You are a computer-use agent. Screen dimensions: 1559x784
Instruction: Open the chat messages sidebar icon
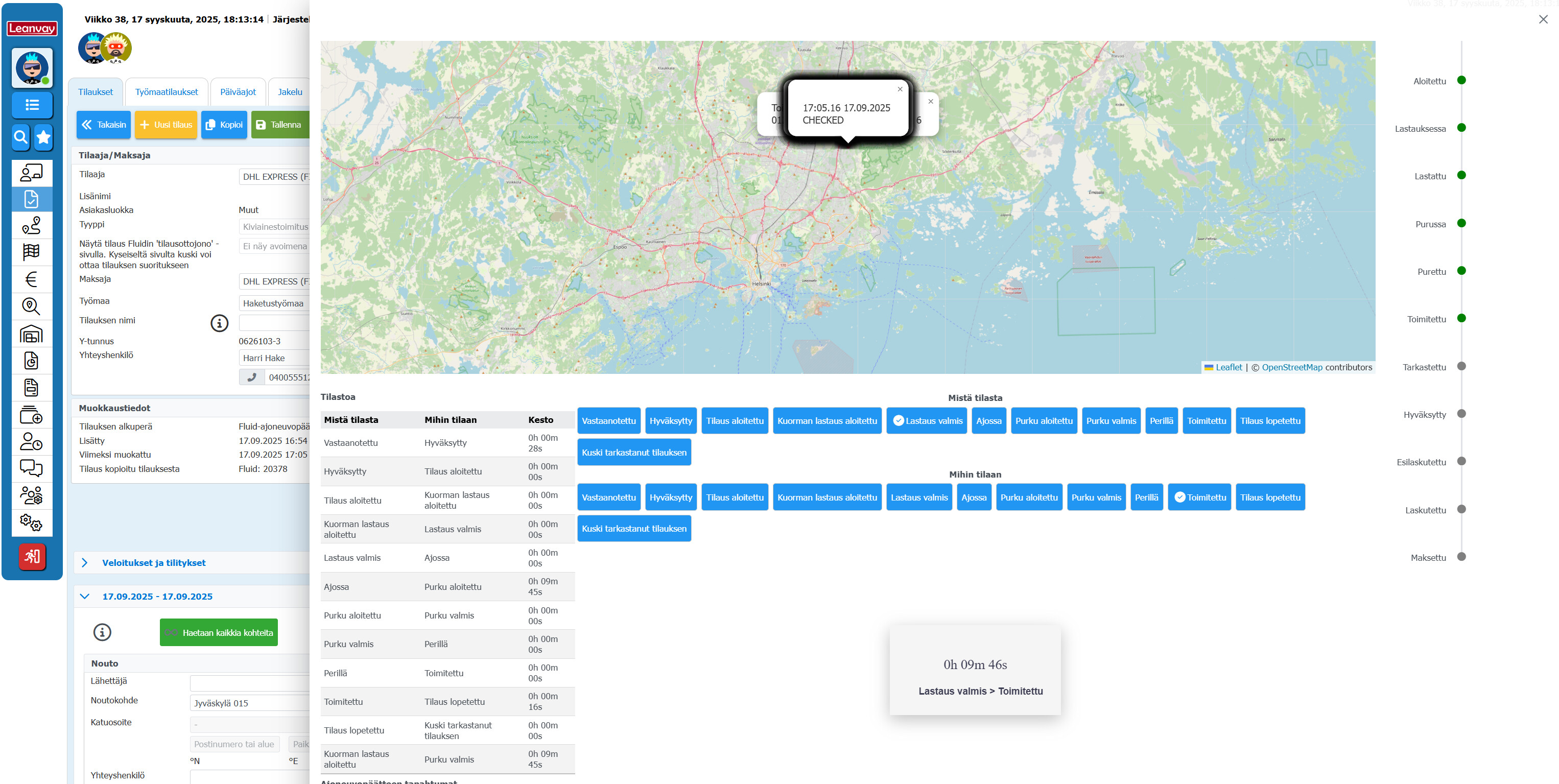[32, 468]
